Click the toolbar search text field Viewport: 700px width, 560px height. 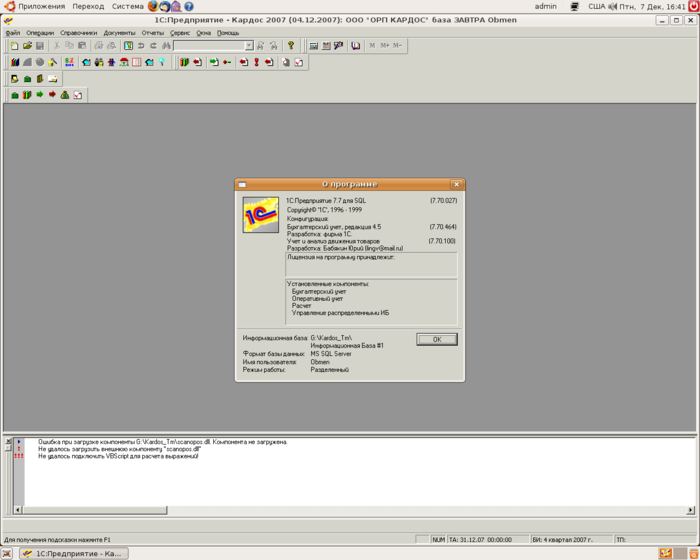pos(209,46)
